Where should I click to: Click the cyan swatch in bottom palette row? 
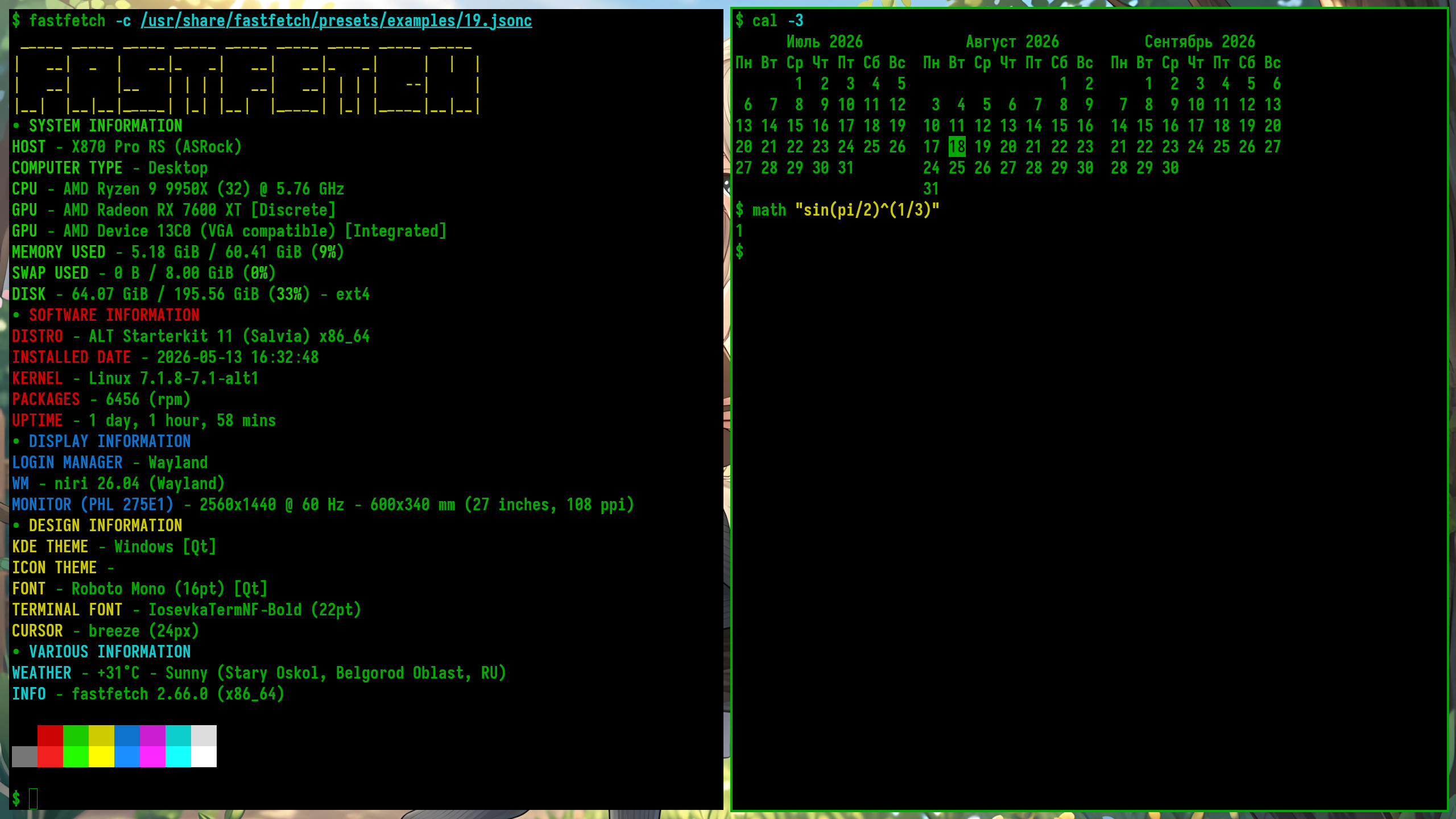(x=178, y=756)
